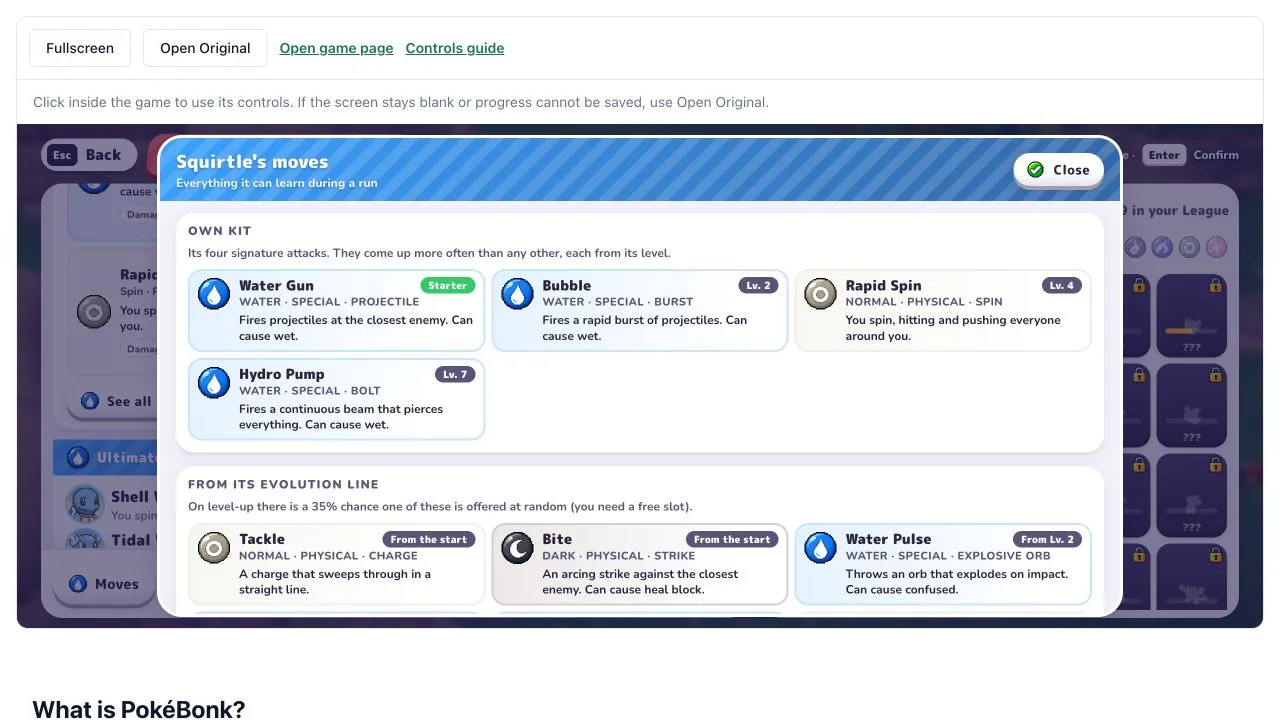Select the gray normal type filter icon in League panel
The height and width of the screenshot is (720, 1280).
(x=1189, y=247)
